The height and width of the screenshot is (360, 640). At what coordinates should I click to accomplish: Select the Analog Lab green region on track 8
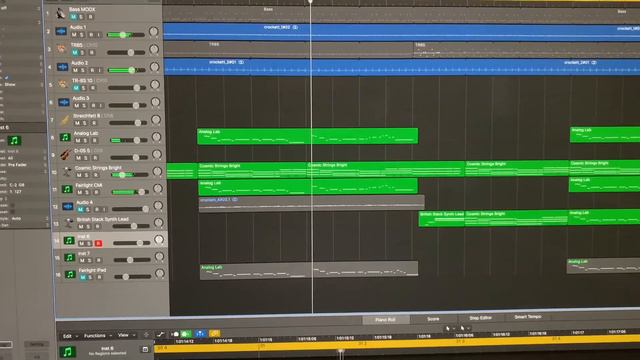tap(307, 136)
